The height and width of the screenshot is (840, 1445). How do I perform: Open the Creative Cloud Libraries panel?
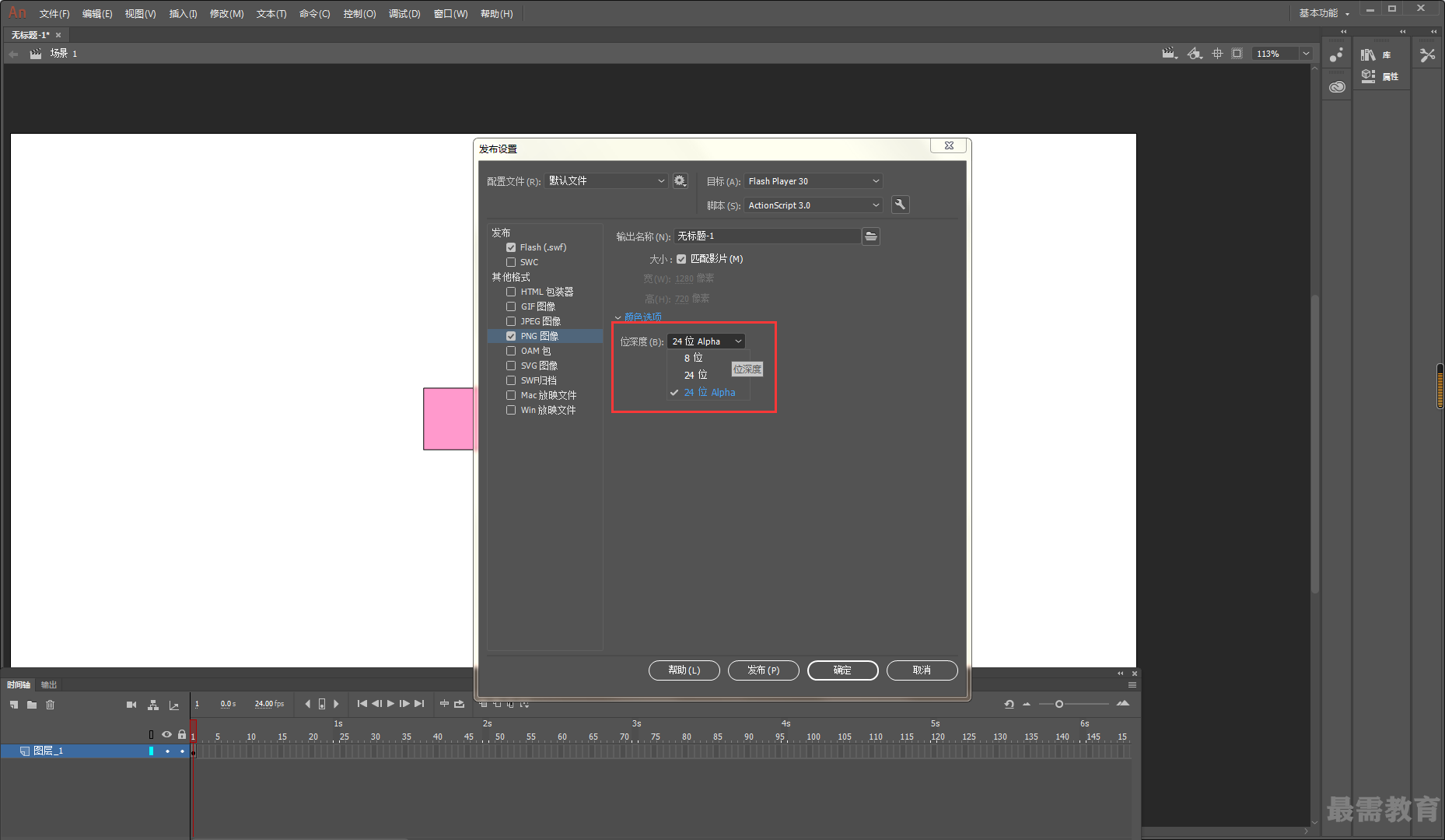(x=1337, y=87)
